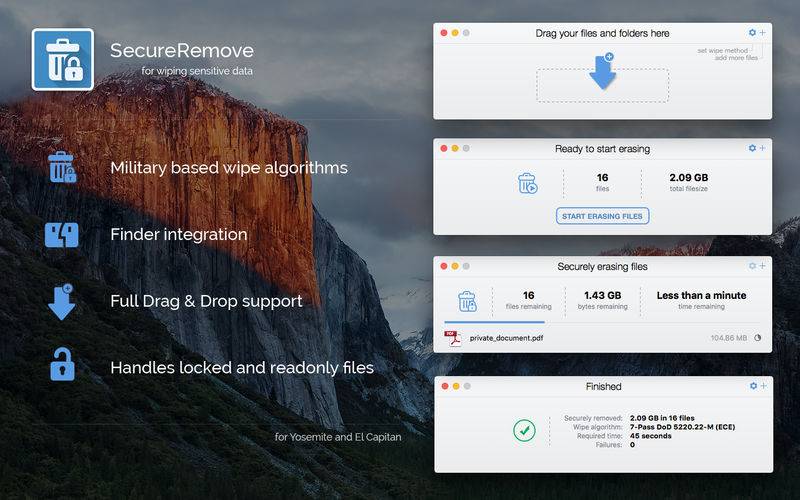
Task: Click the pie progress indicator next to 104.86 MB
Action: [x=758, y=338]
